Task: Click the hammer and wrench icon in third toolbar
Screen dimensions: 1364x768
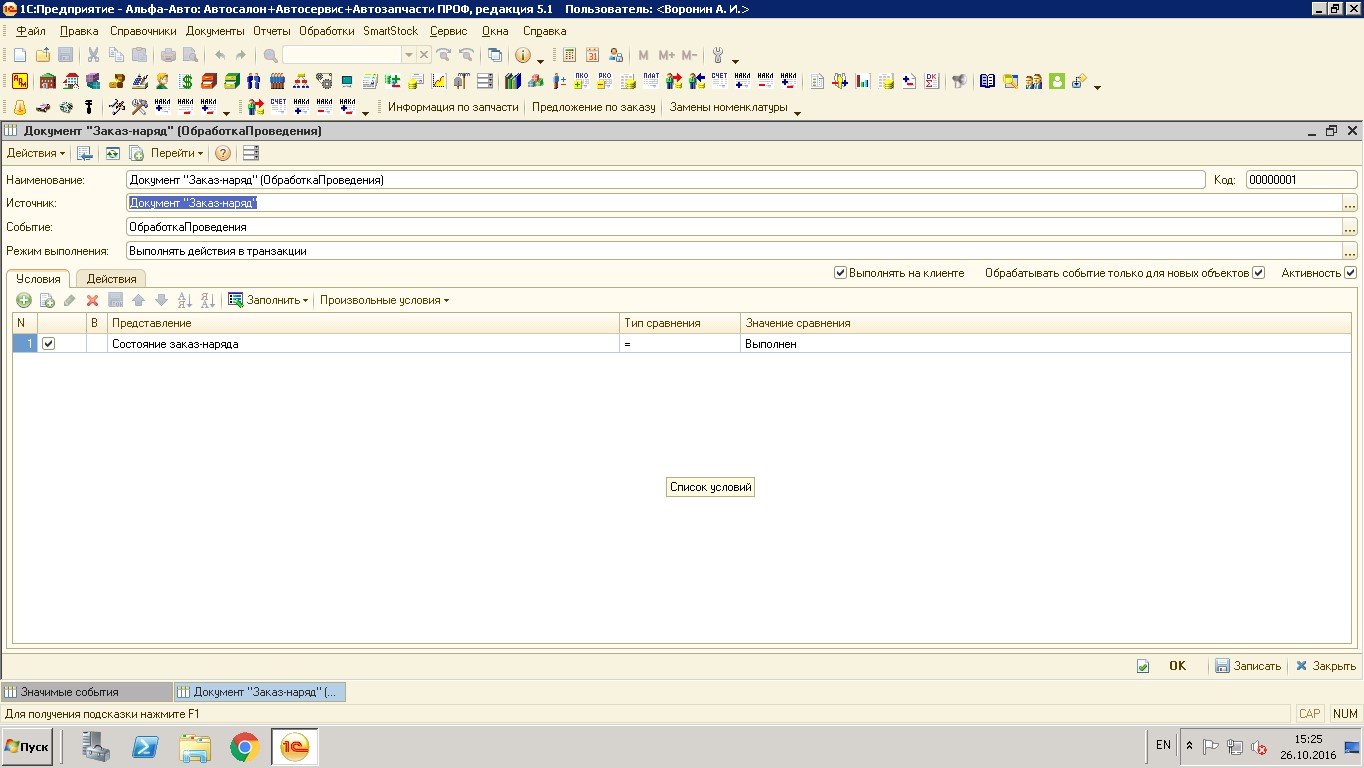Action: (x=140, y=107)
